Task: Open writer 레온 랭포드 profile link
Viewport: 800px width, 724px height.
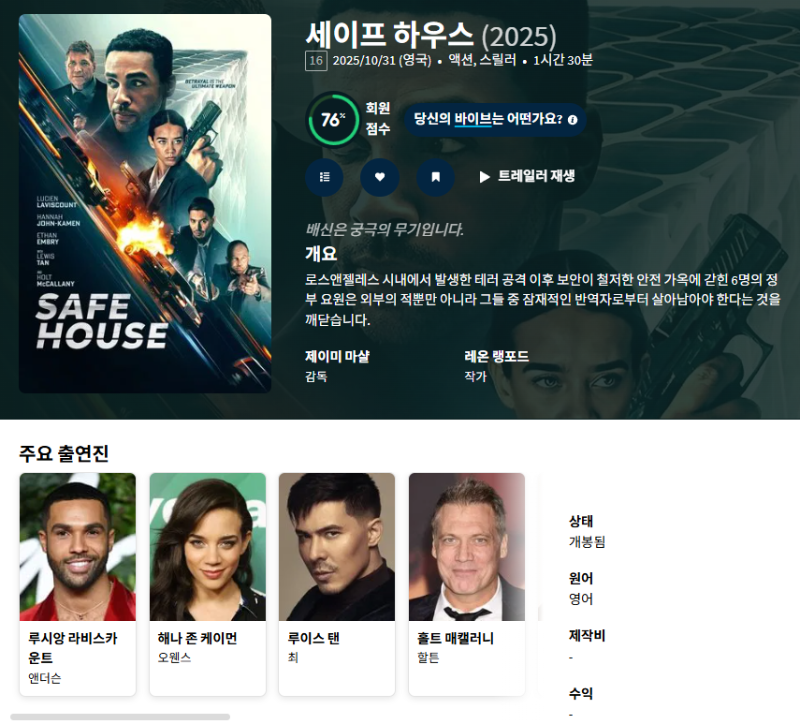Action: pos(496,356)
